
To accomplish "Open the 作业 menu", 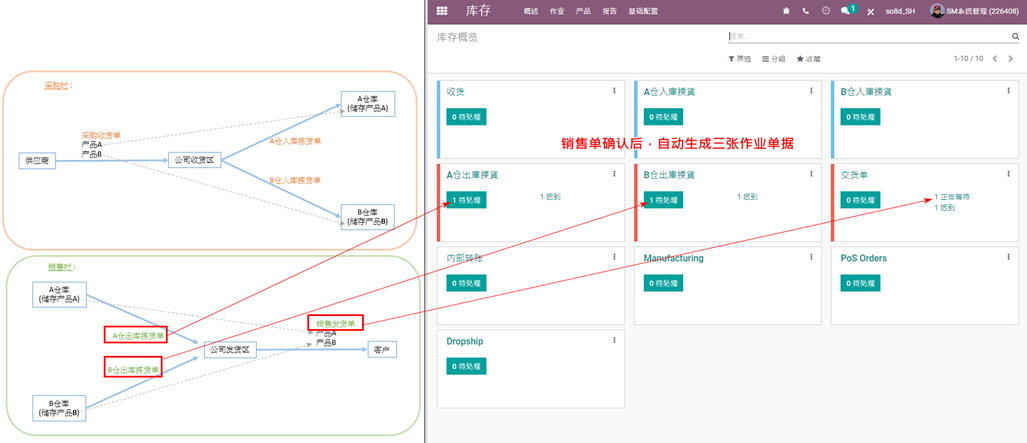I will tap(557, 11).
